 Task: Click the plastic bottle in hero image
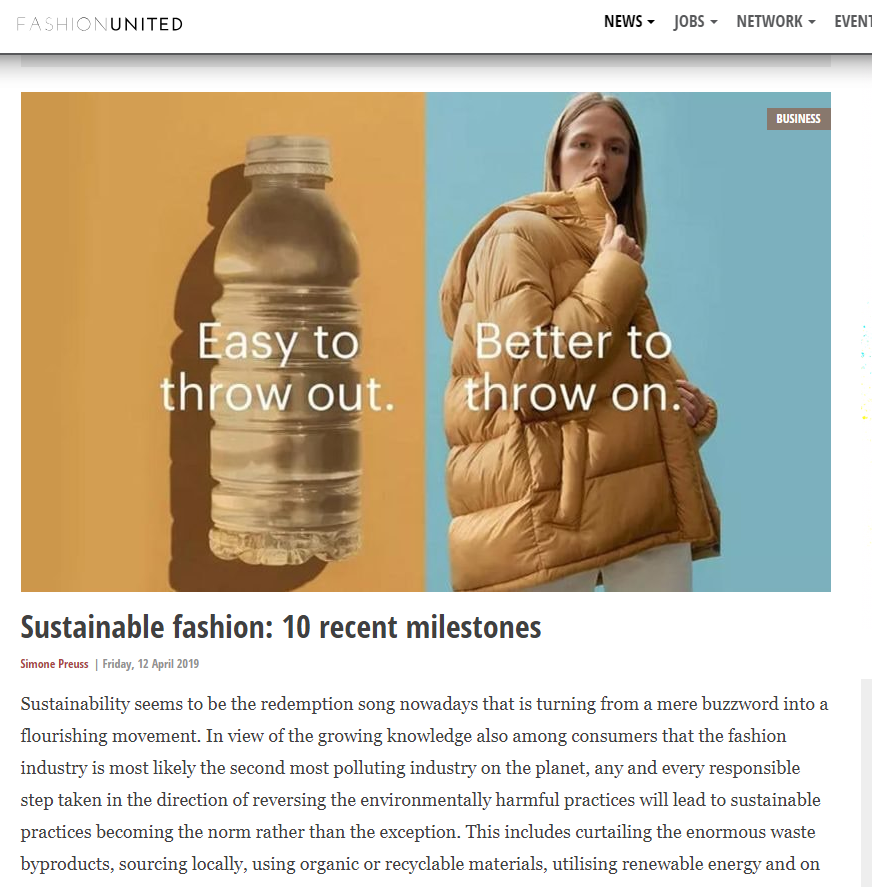(x=286, y=351)
